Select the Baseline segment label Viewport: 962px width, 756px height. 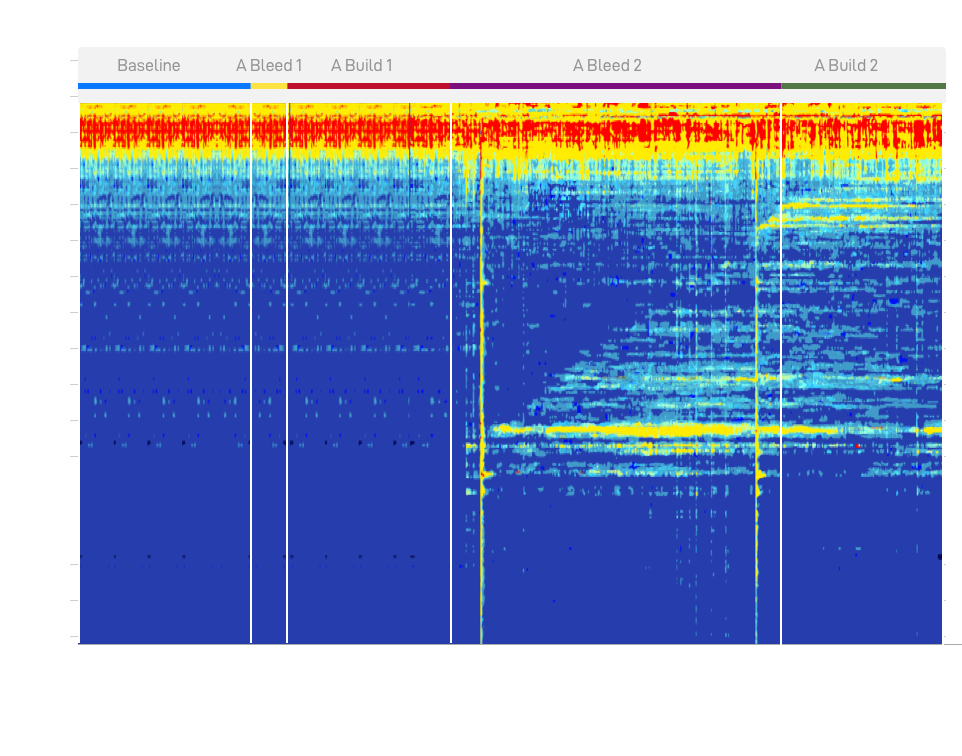tap(148, 66)
